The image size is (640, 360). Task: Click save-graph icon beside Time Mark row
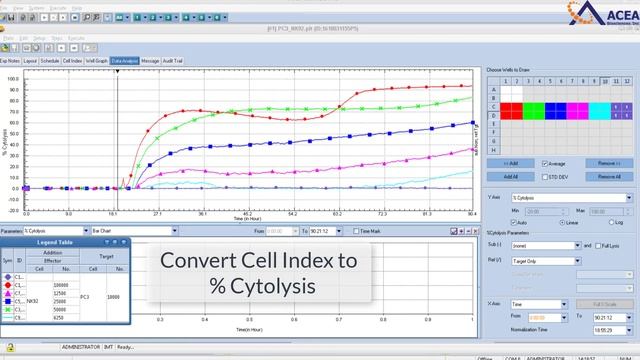coord(453,231)
